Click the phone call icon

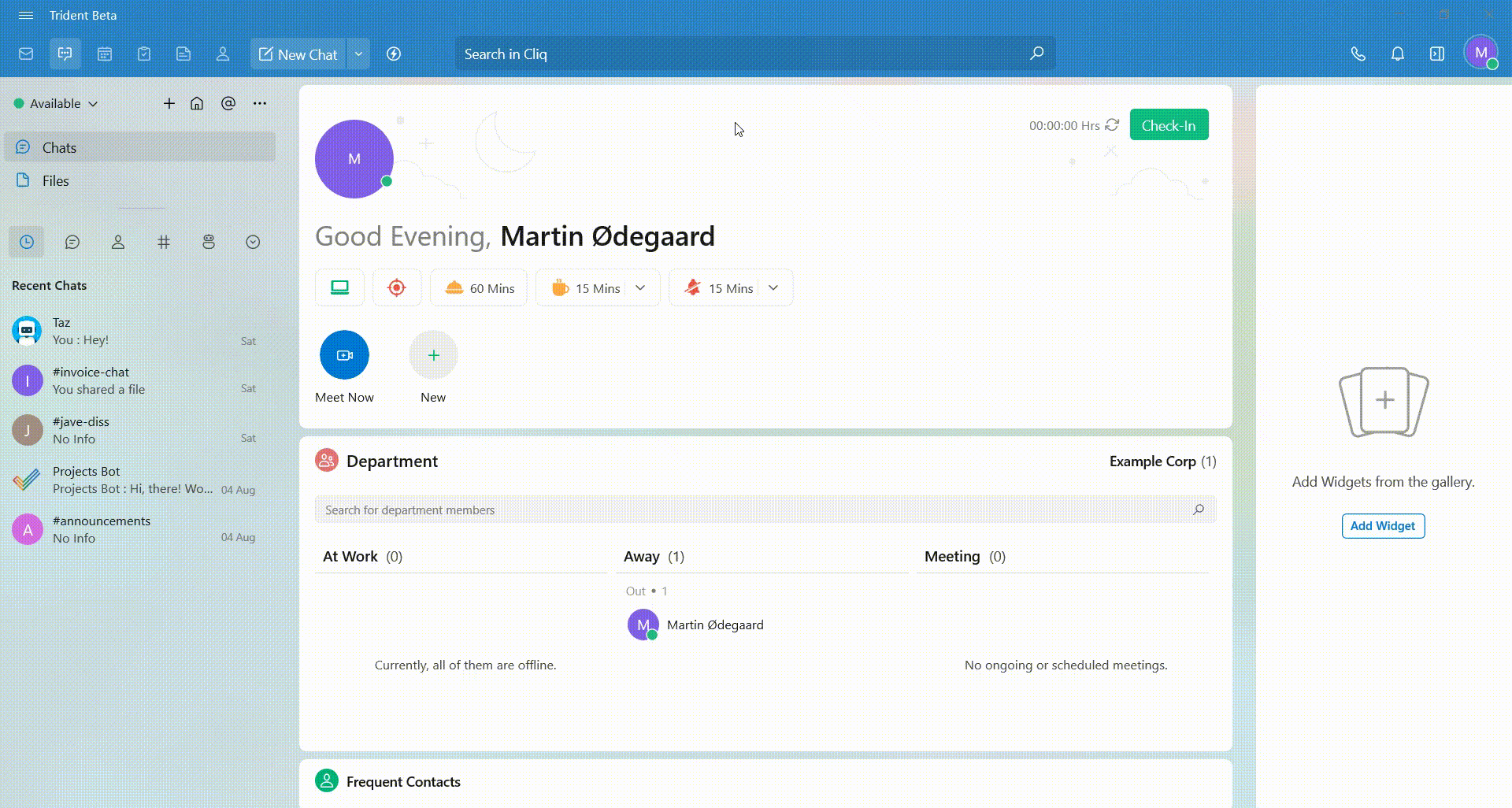pyautogui.click(x=1358, y=54)
